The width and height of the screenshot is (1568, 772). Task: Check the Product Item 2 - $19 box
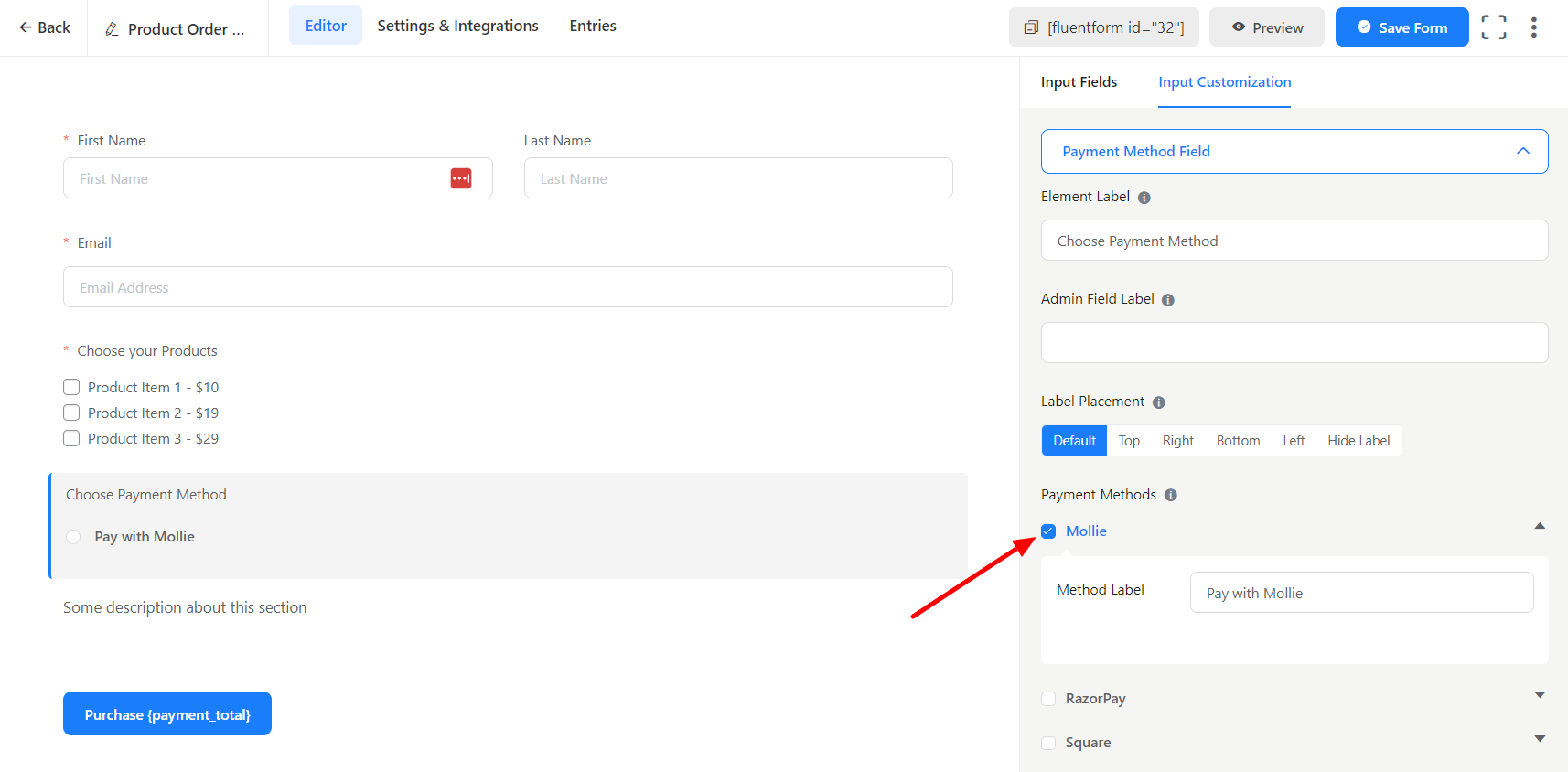click(71, 413)
